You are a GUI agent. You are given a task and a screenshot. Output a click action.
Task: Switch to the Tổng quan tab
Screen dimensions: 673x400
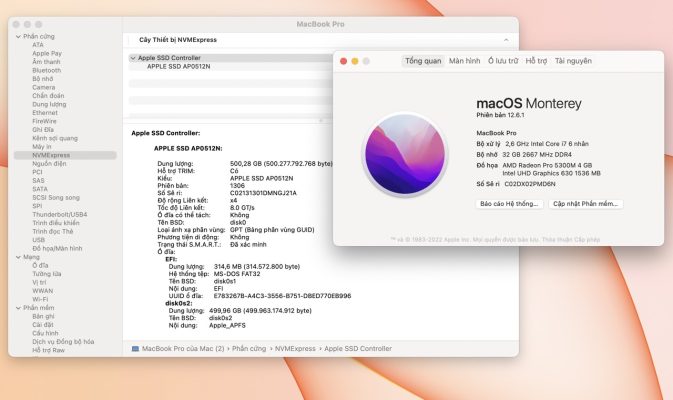tap(423, 61)
